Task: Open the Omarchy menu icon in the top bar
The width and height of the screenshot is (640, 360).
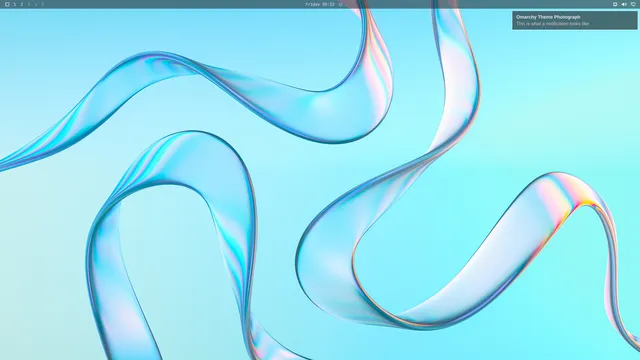Action: (x=7, y=4)
